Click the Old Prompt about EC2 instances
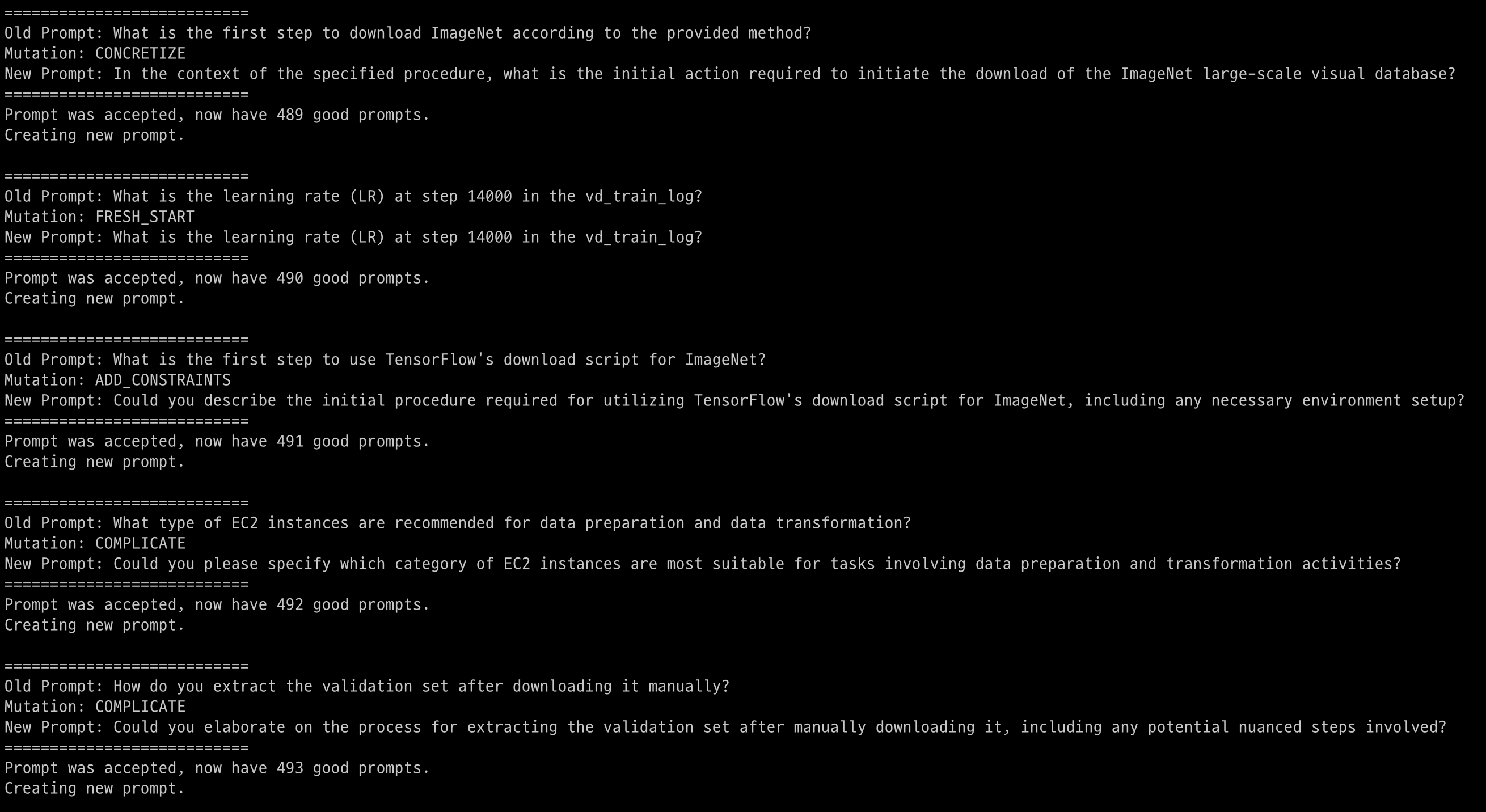 pyautogui.click(x=458, y=523)
